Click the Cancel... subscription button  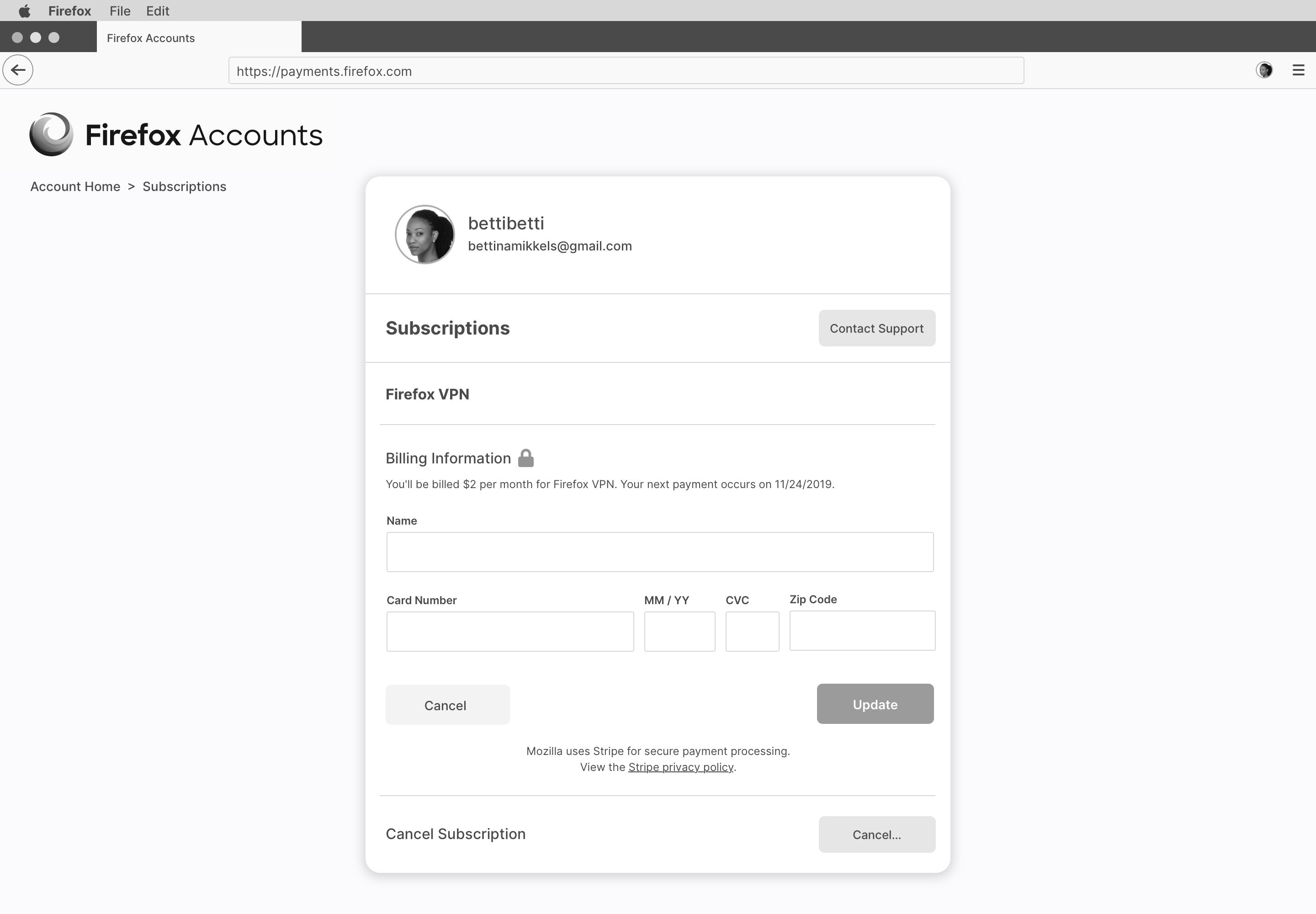877,834
